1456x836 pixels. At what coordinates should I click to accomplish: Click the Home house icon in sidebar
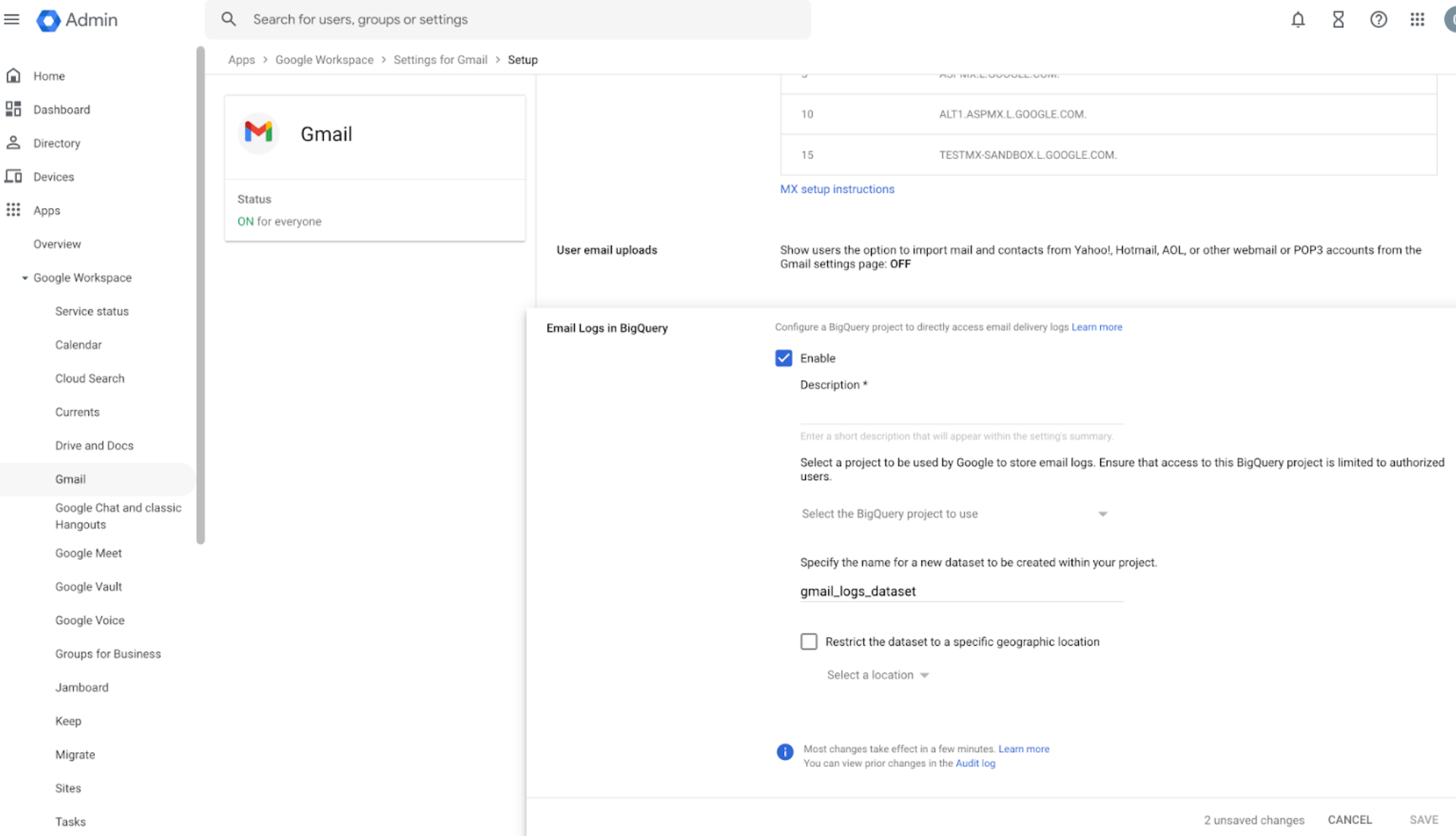[13, 76]
